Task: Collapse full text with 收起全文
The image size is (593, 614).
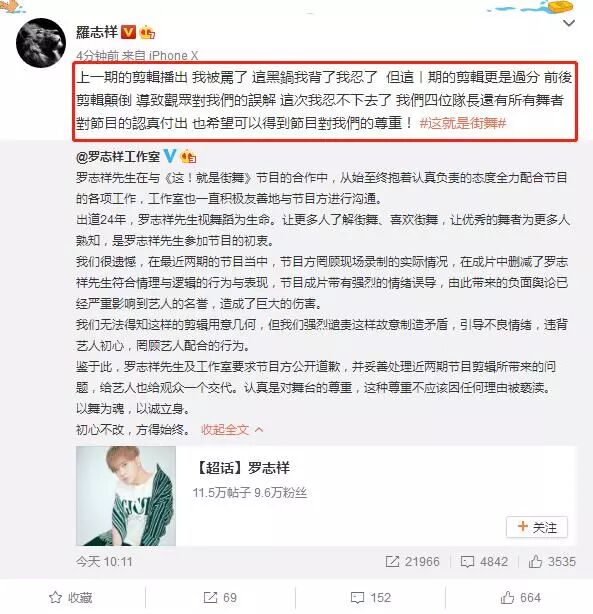Action: 232,430
